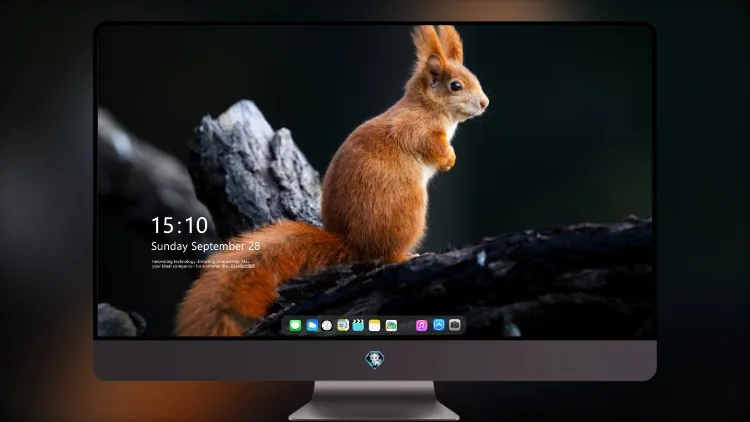
Task: Open the Clock app in dock
Action: pos(327,325)
